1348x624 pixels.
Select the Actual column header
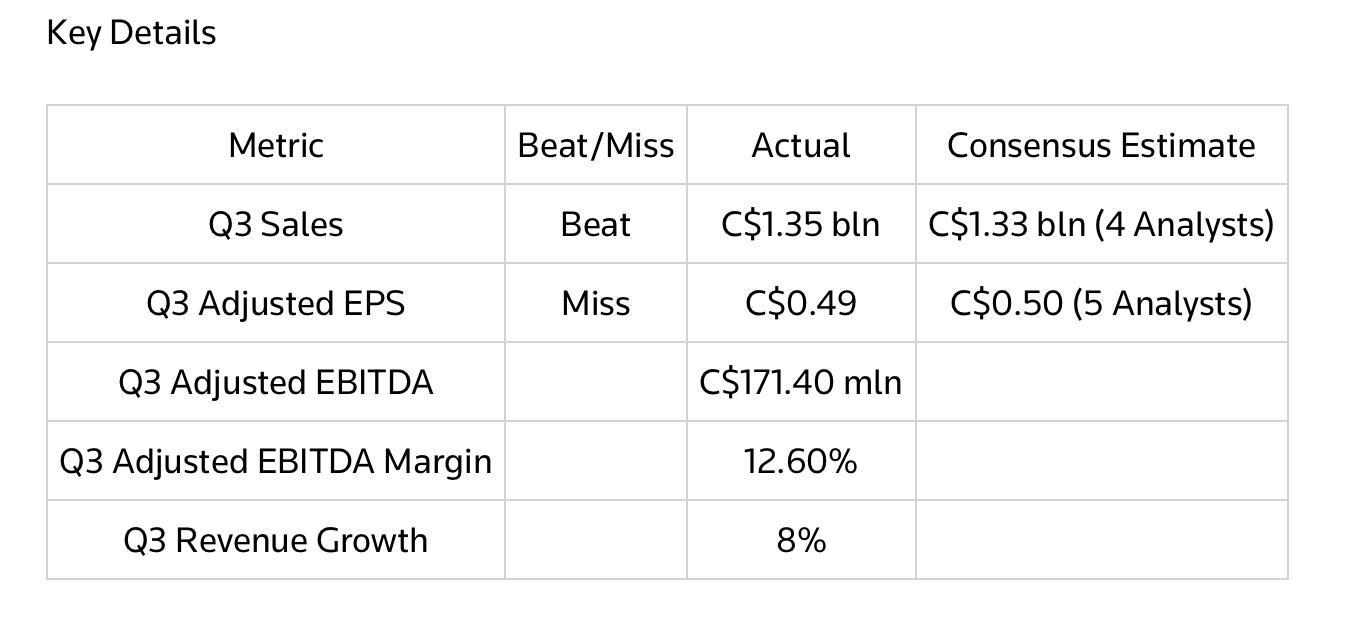click(801, 146)
